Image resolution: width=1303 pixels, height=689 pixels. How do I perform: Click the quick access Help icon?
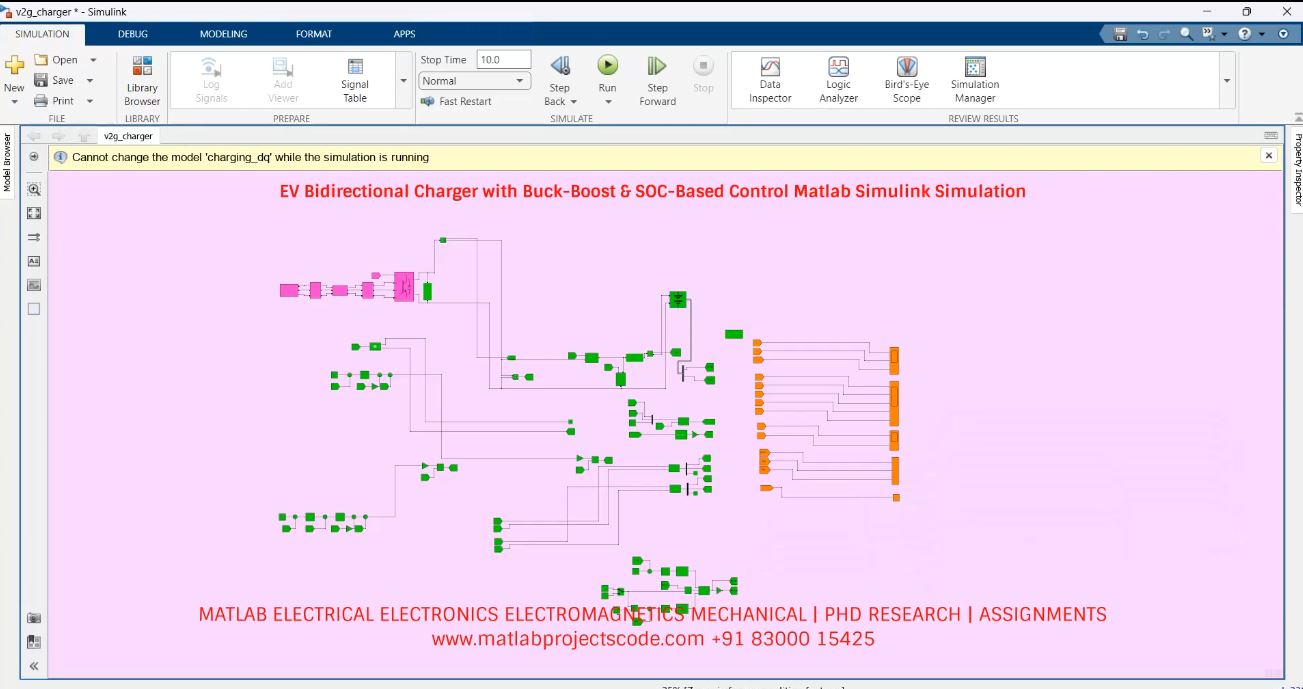click(1245, 34)
